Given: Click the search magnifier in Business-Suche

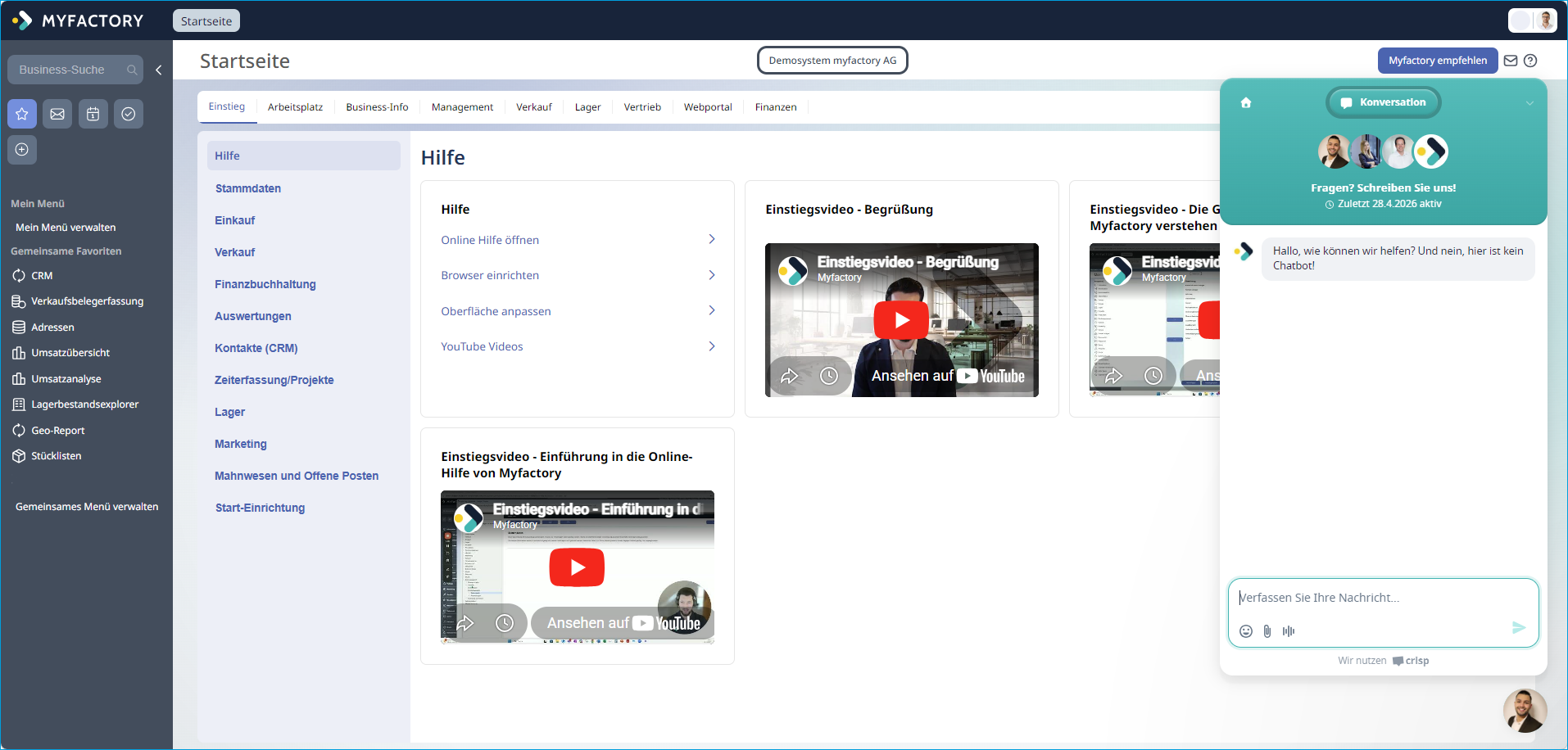Looking at the screenshot, I should pyautogui.click(x=132, y=70).
